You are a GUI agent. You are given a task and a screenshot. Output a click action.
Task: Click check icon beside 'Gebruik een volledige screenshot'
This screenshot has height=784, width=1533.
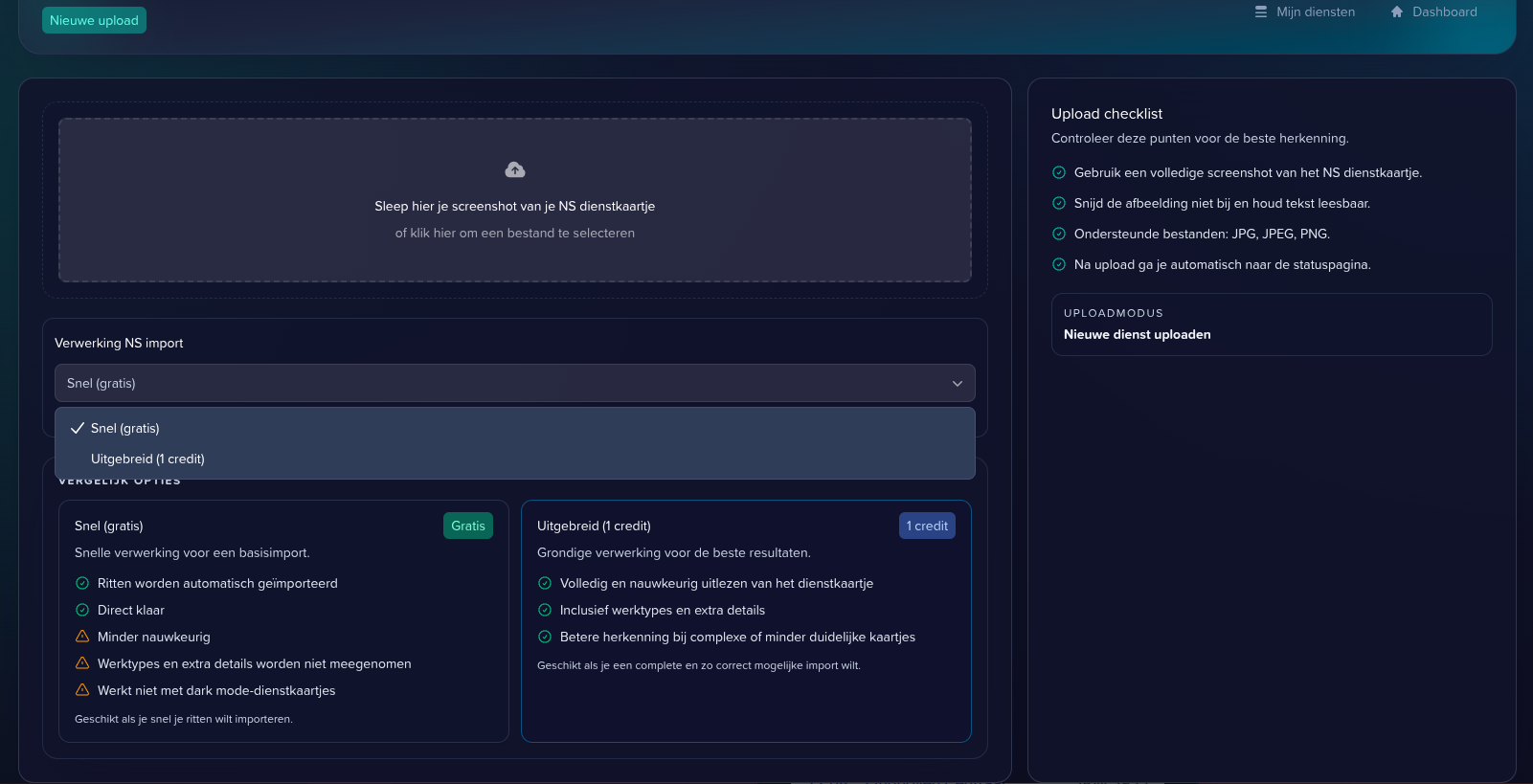[x=1059, y=172]
